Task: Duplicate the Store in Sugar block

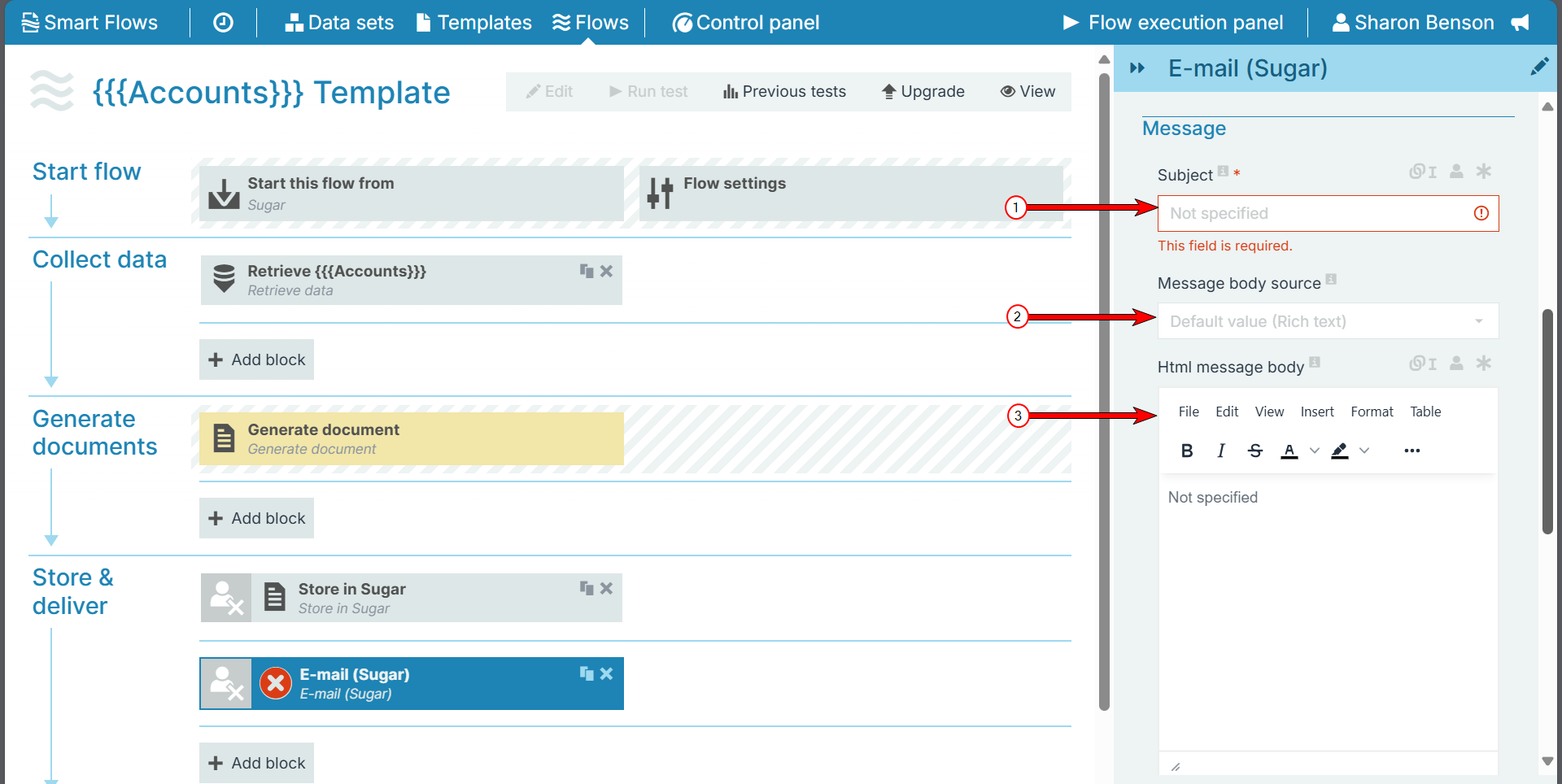Action: (x=587, y=588)
